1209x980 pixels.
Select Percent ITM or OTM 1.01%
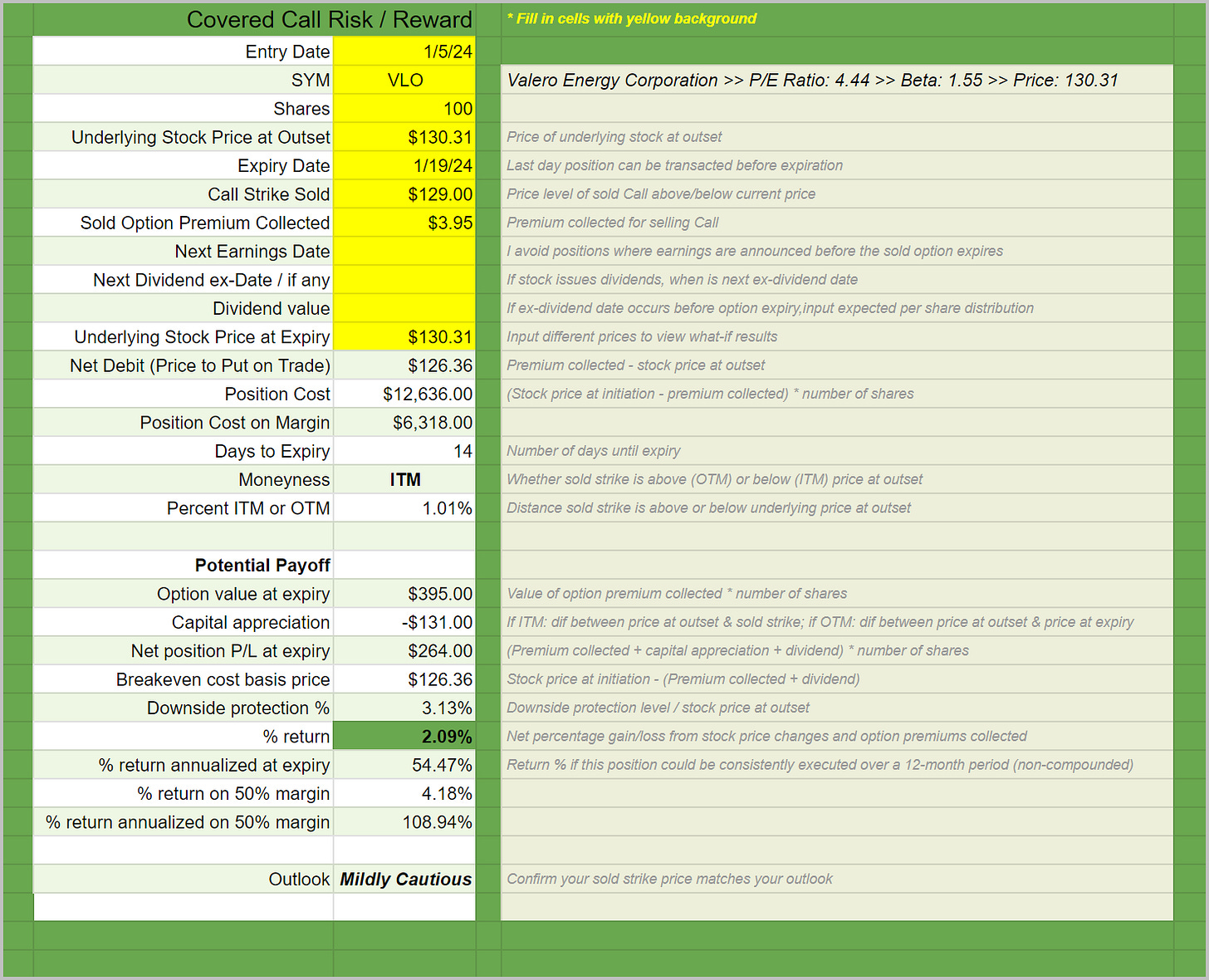coord(404,508)
